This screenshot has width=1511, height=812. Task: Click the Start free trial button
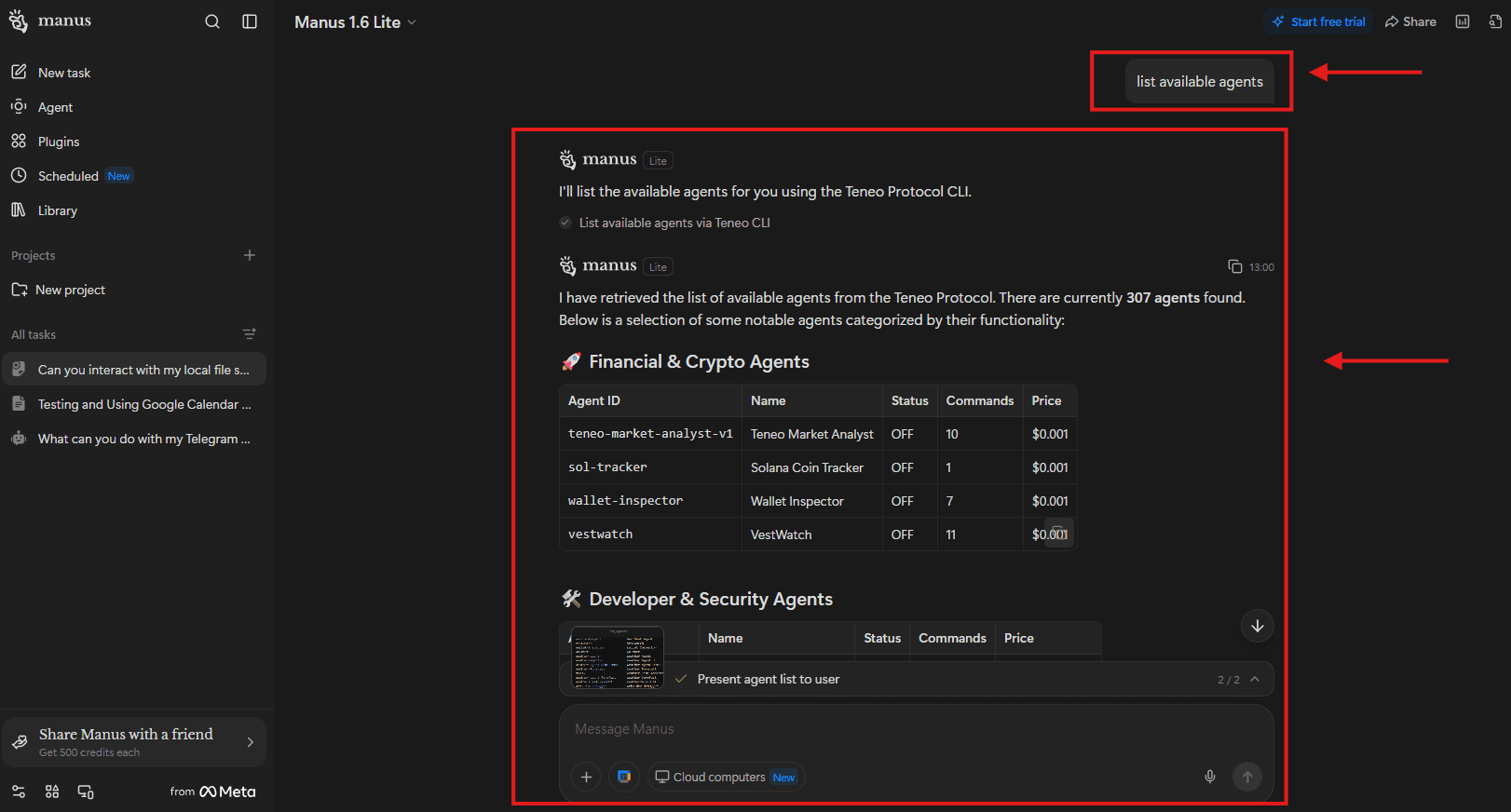point(1318,21)
